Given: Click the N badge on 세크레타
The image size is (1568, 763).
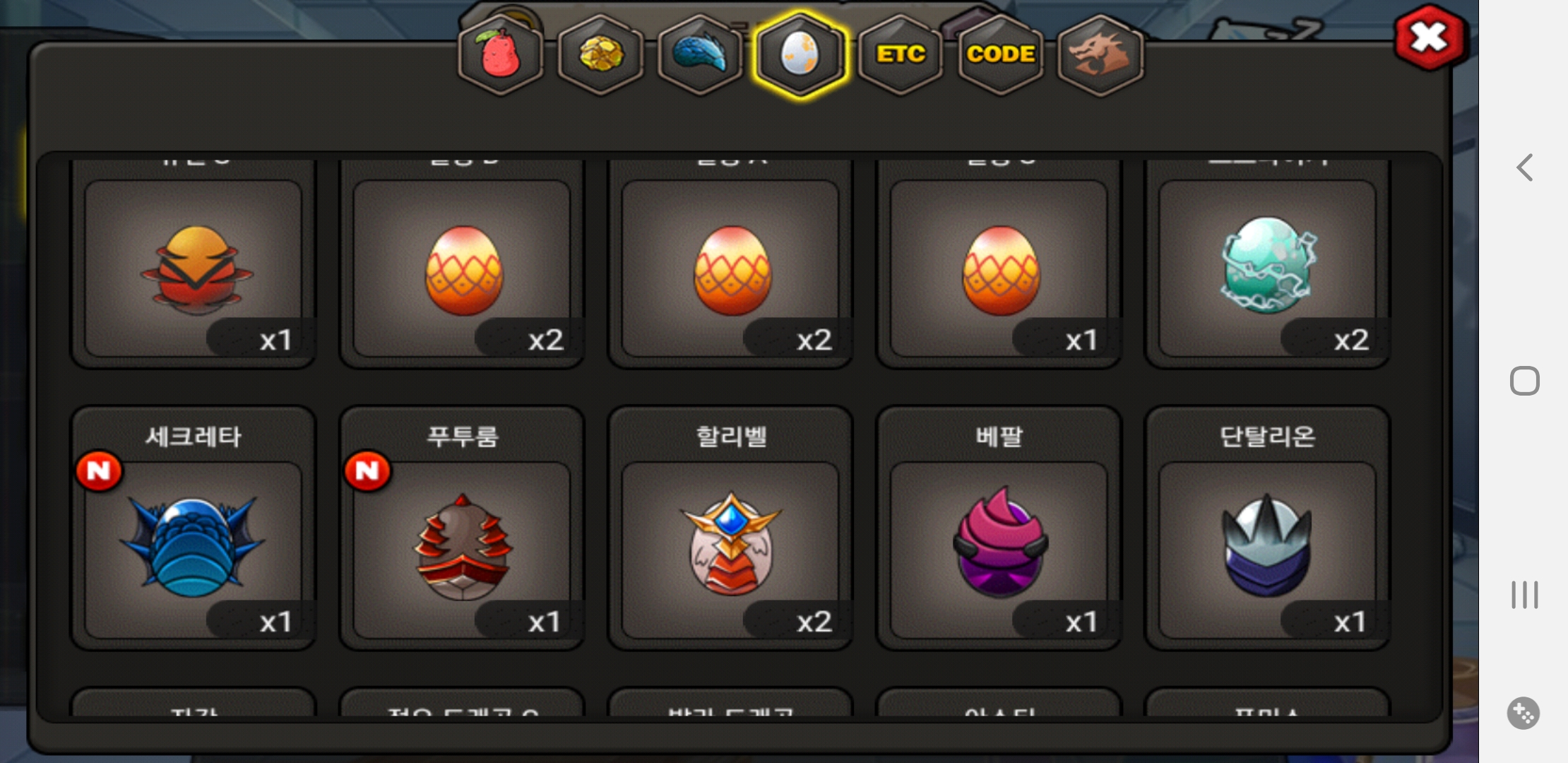Looking at the screenshot, I should click(99, 471).
